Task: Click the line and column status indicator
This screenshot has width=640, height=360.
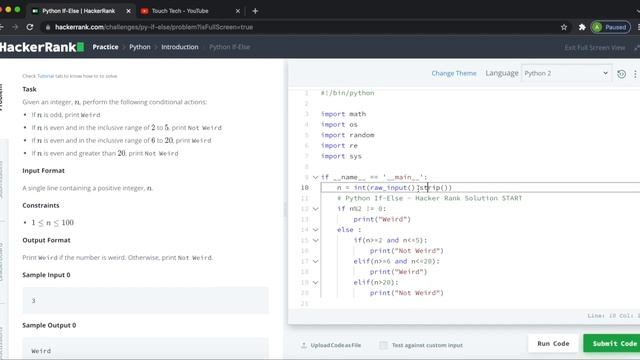Action: [x=613, y=316]
